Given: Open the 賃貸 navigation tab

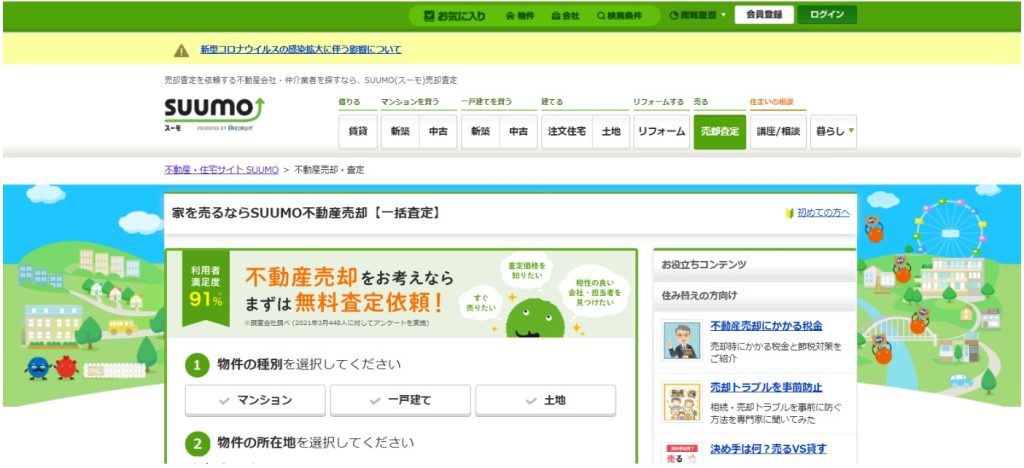Looking at the screenshot, I should point(358,131).
